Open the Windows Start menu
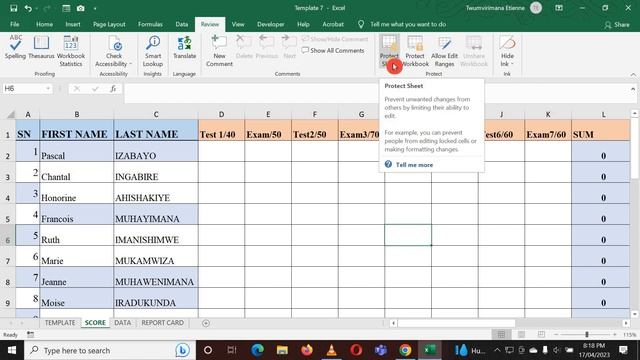 (12, 350)
